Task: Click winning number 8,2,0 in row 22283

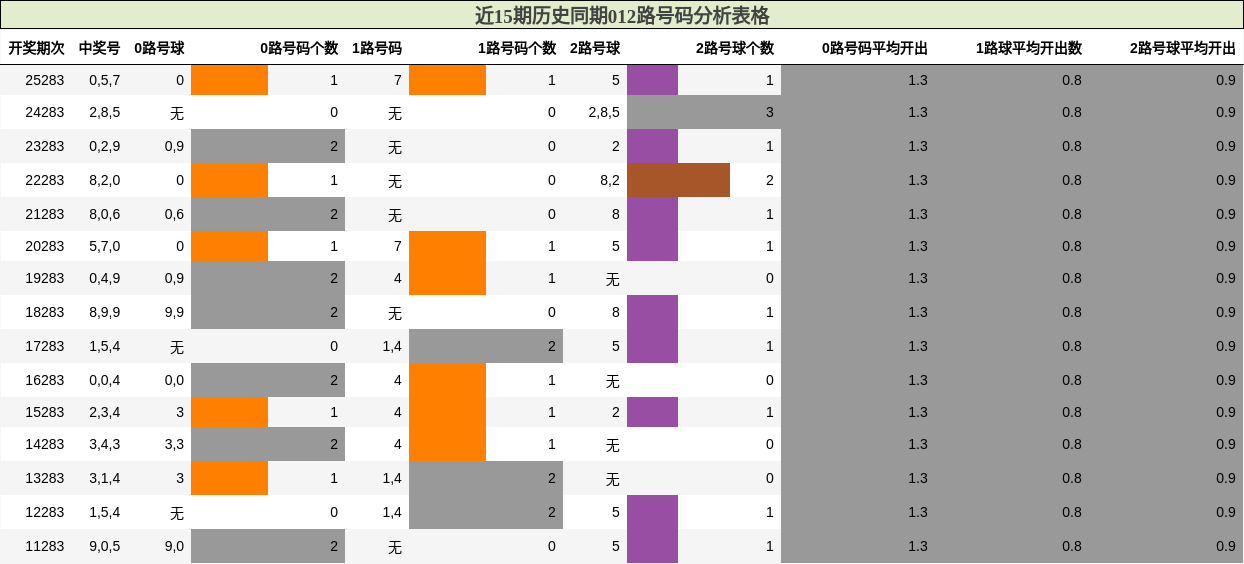Action: [x=105, y=180]
